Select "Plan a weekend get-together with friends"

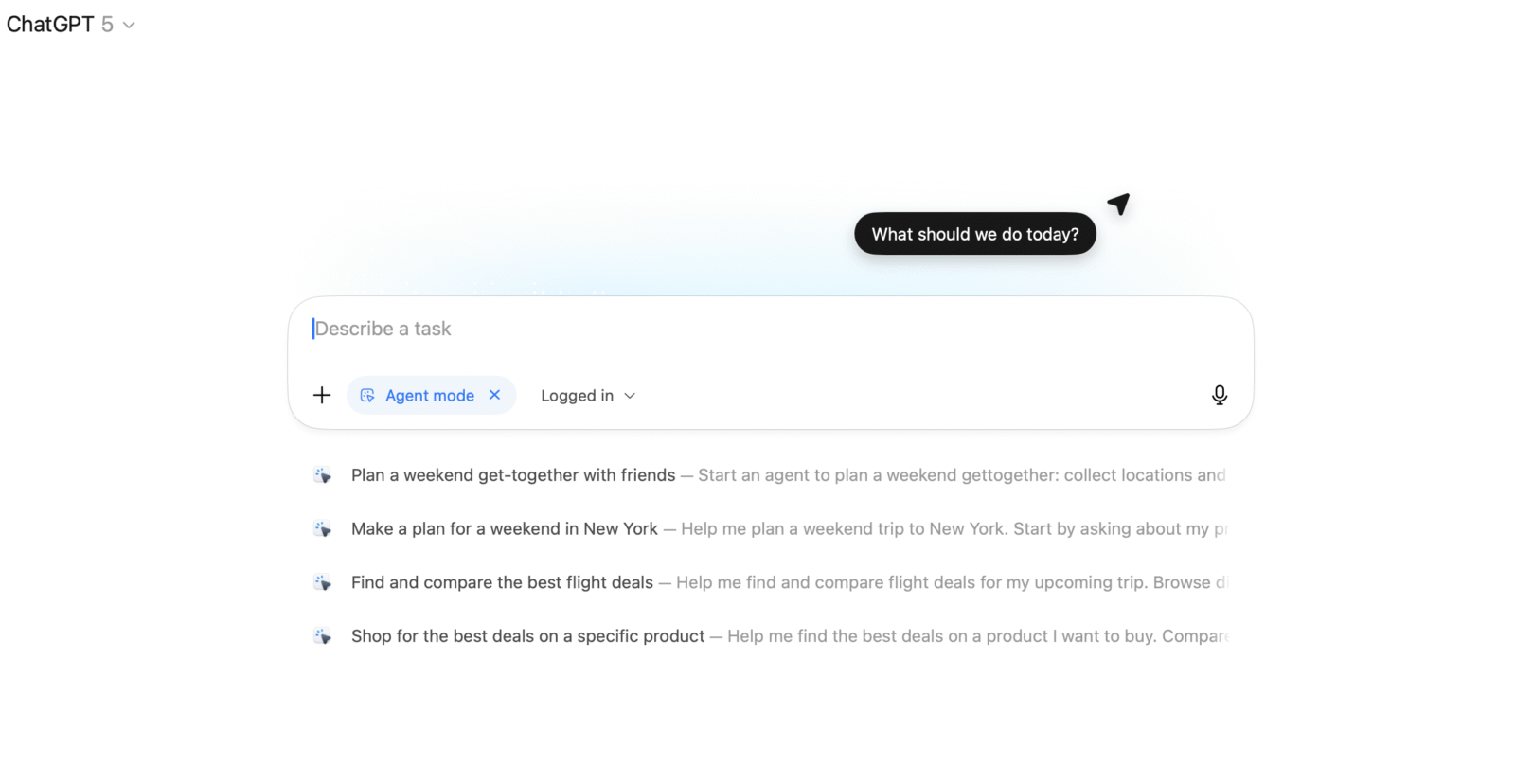point(513,475)
